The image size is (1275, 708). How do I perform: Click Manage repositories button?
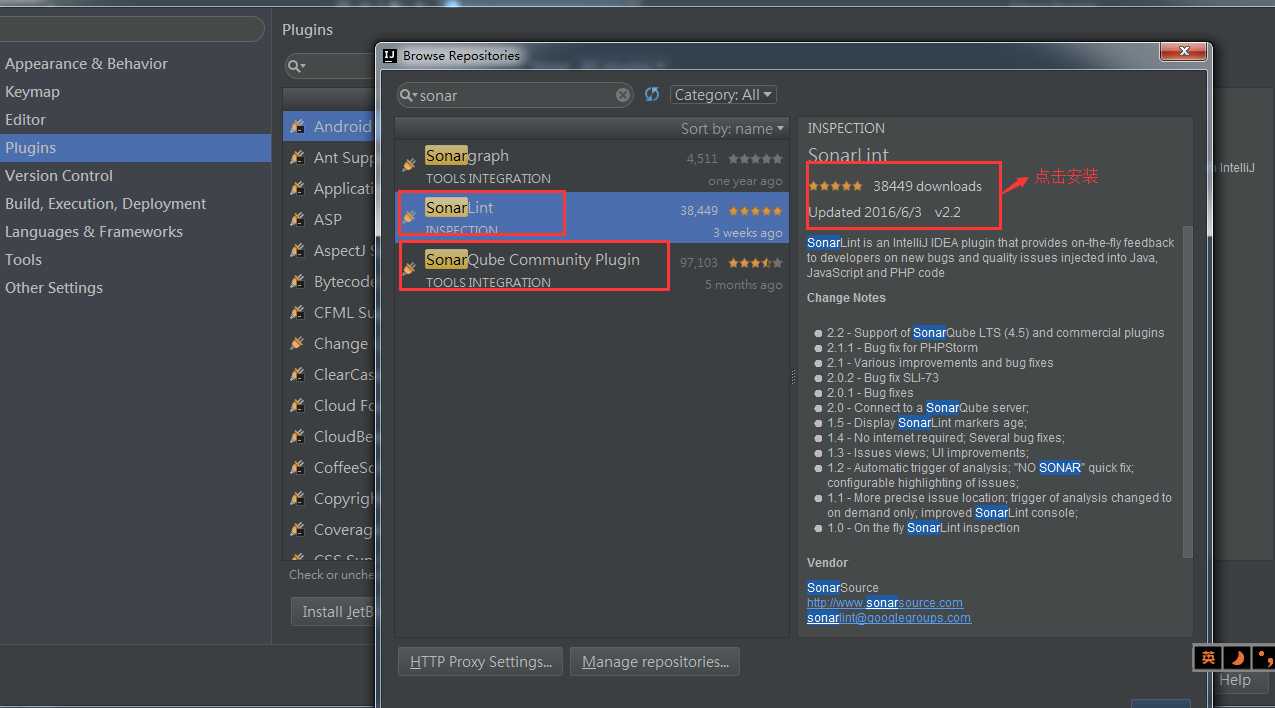click(655, 662)
